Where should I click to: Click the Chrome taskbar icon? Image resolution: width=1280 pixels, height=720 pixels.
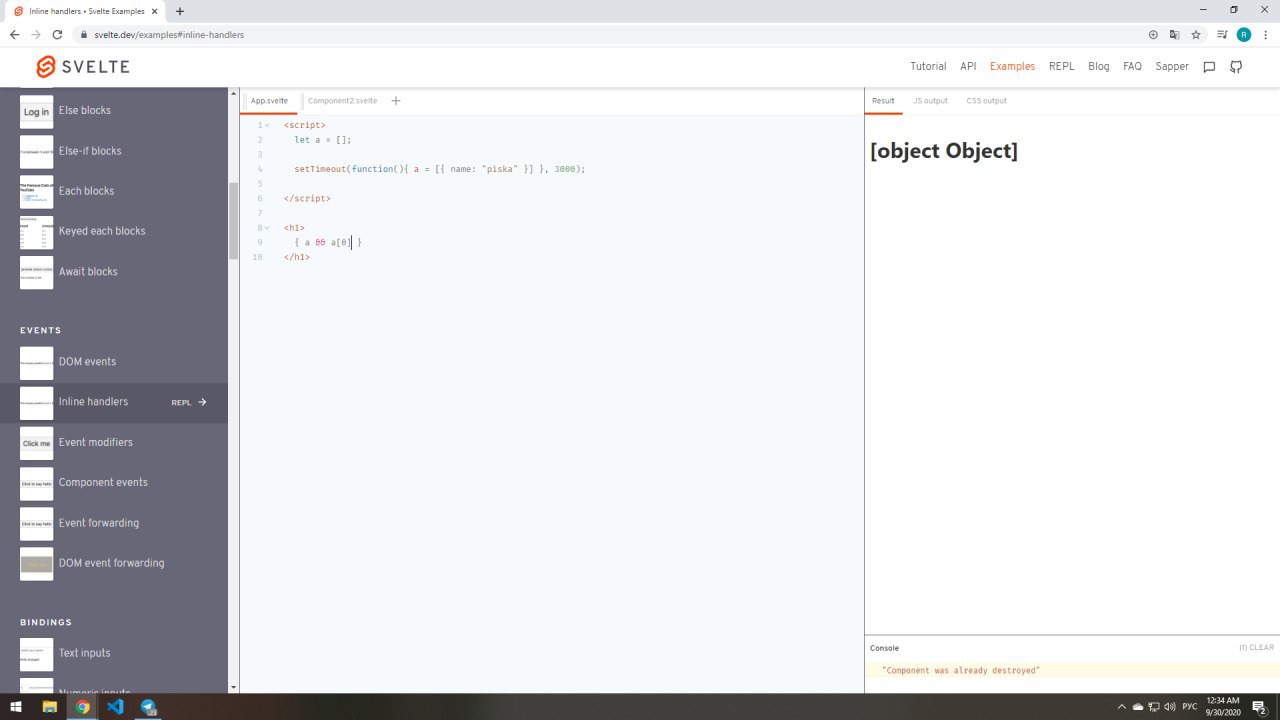tap(82, 707)
